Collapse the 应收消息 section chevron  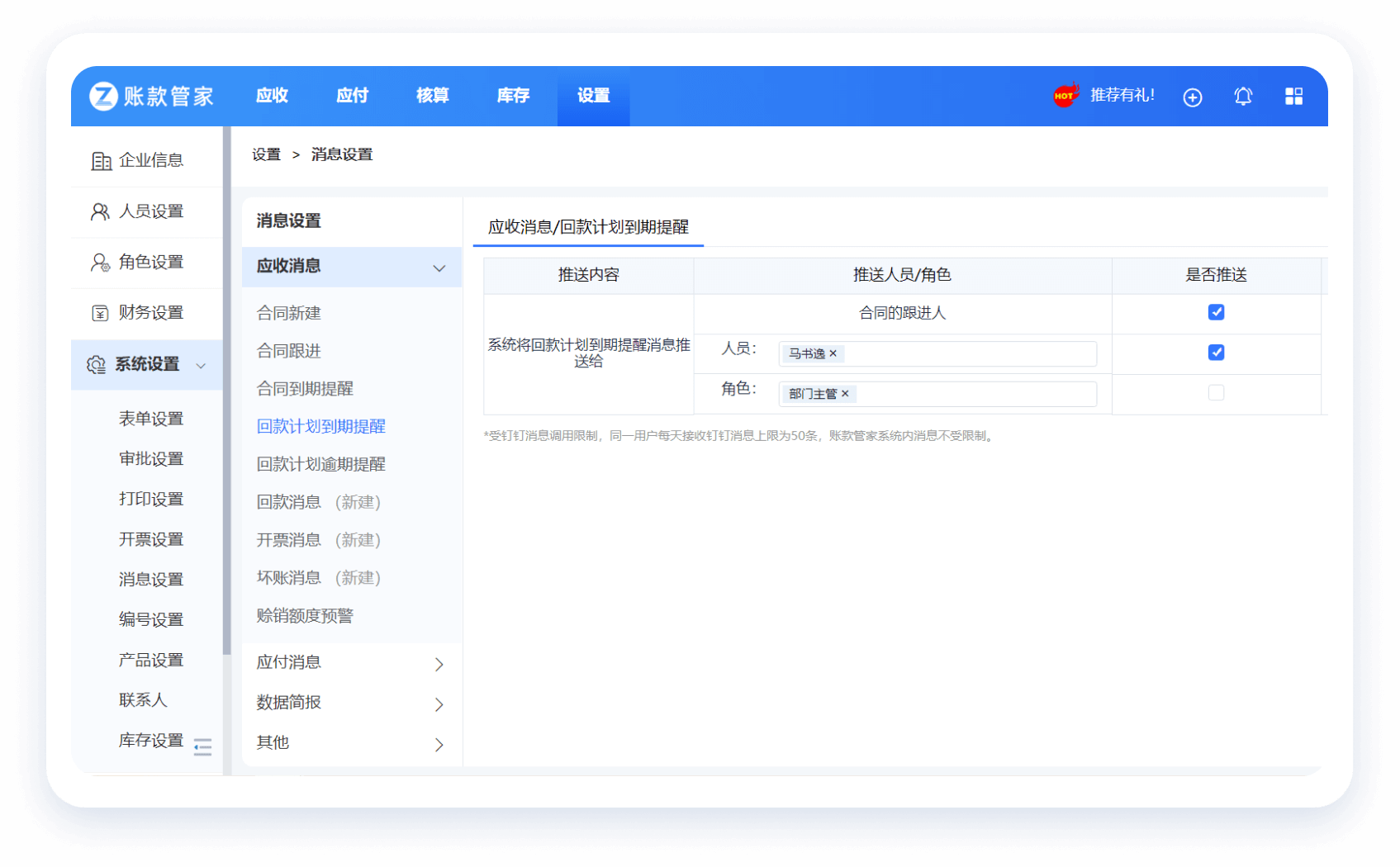click(x=439, y=268)
